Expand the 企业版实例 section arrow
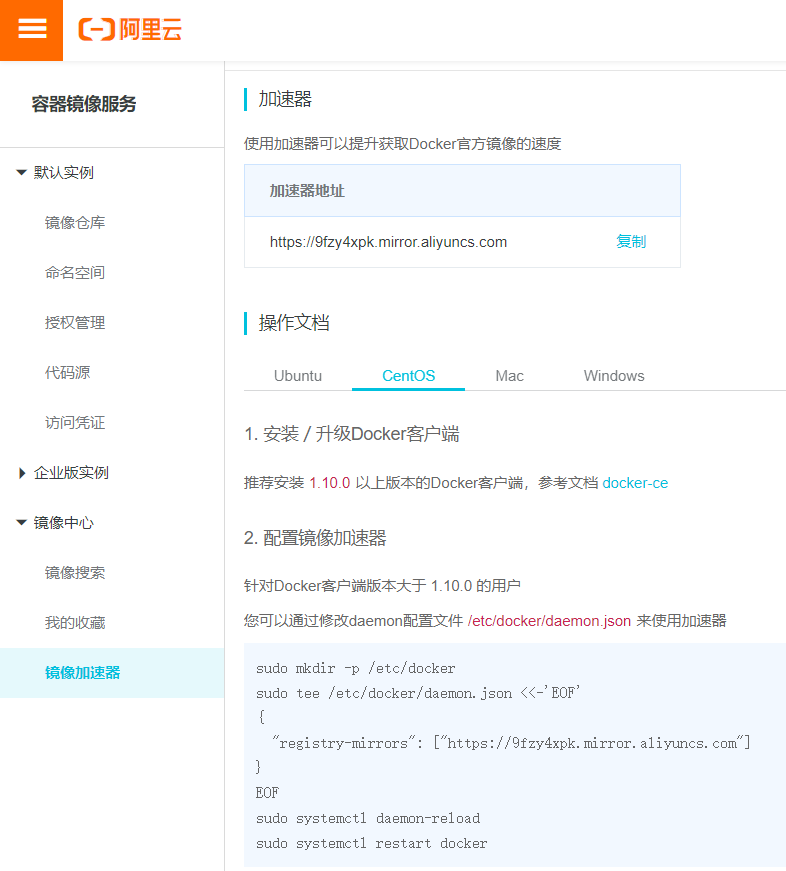 [x=22, y=473]
